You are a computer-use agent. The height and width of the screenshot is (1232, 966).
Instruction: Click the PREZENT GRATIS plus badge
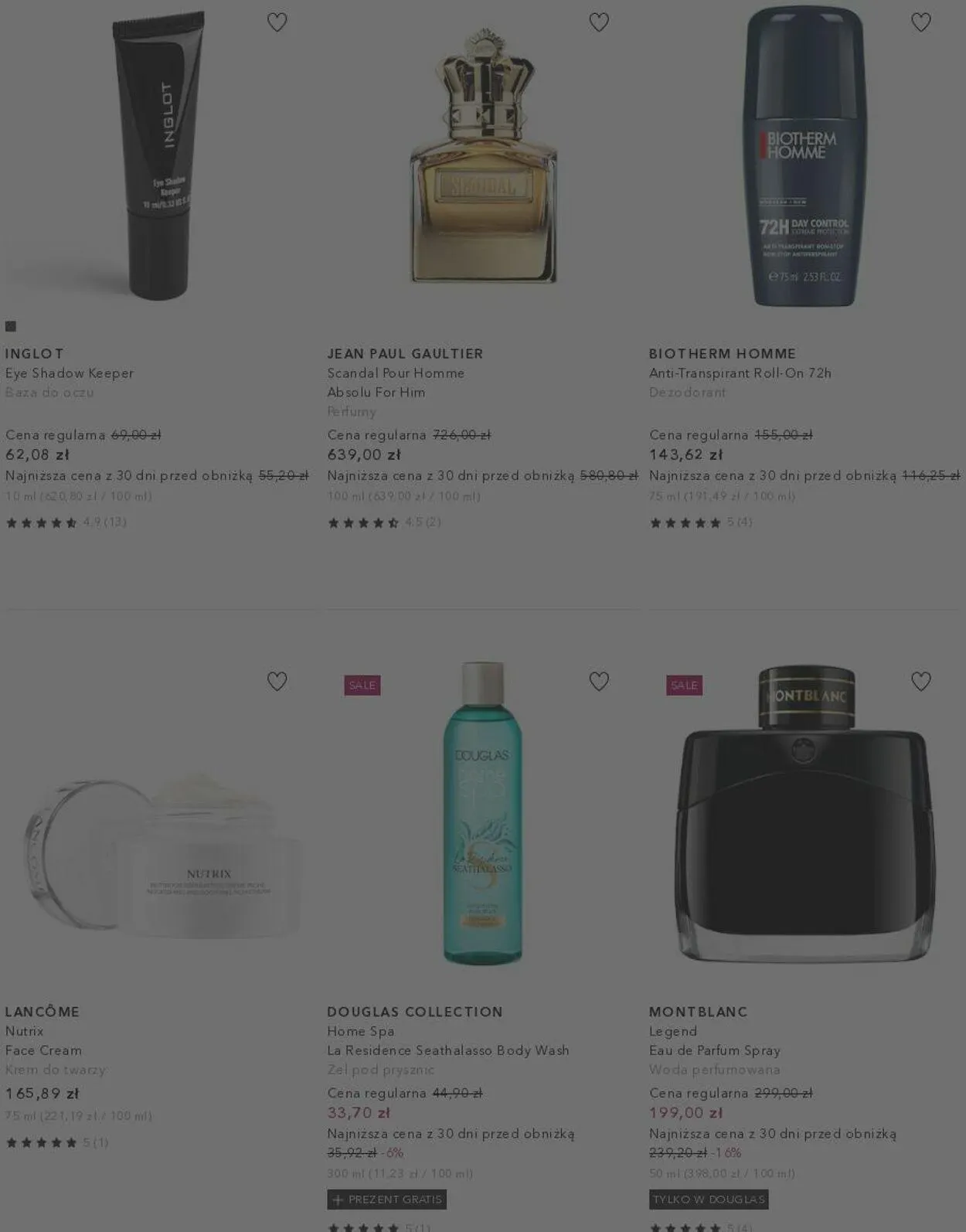386,1200
